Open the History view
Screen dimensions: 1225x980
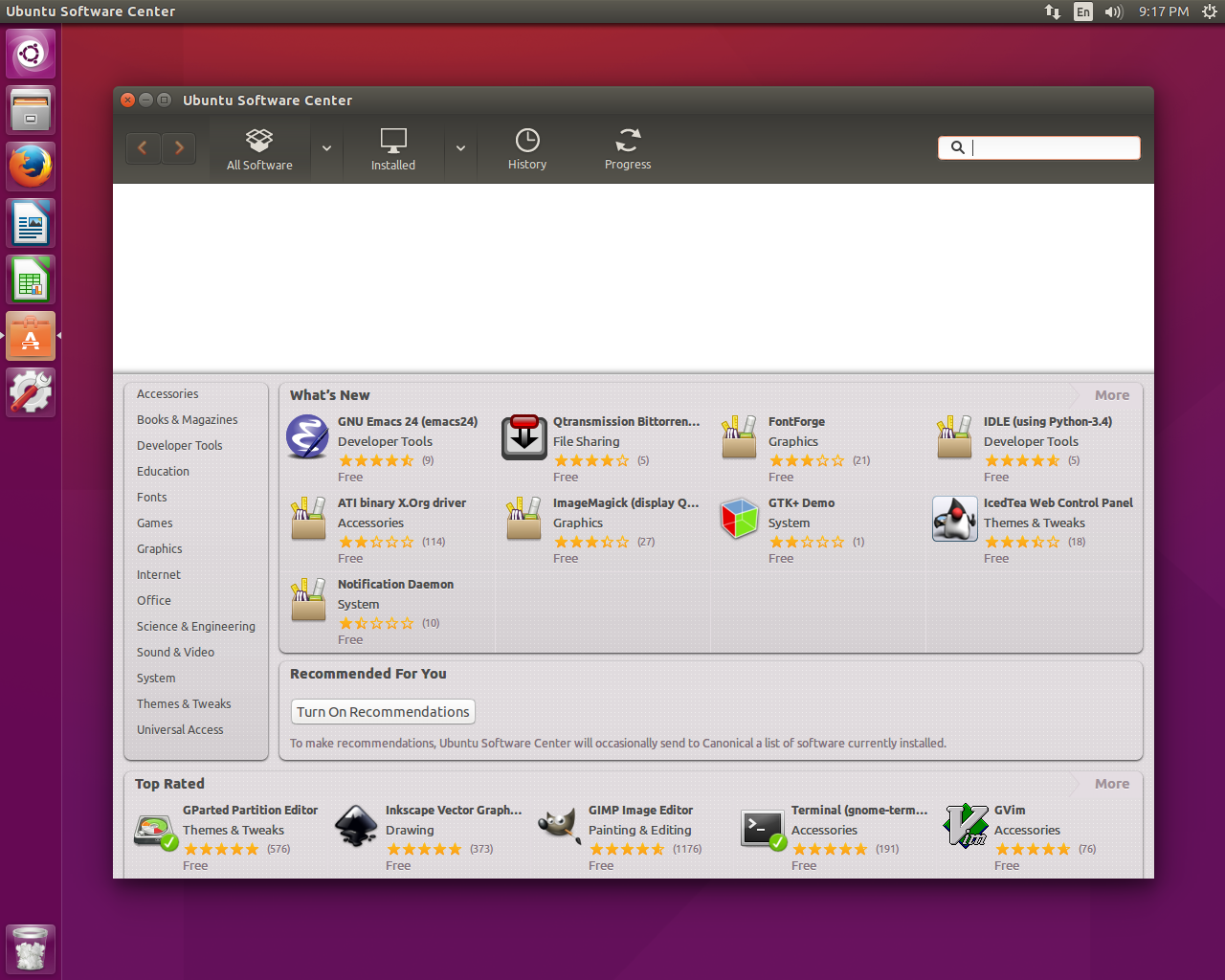pos(527,150)
